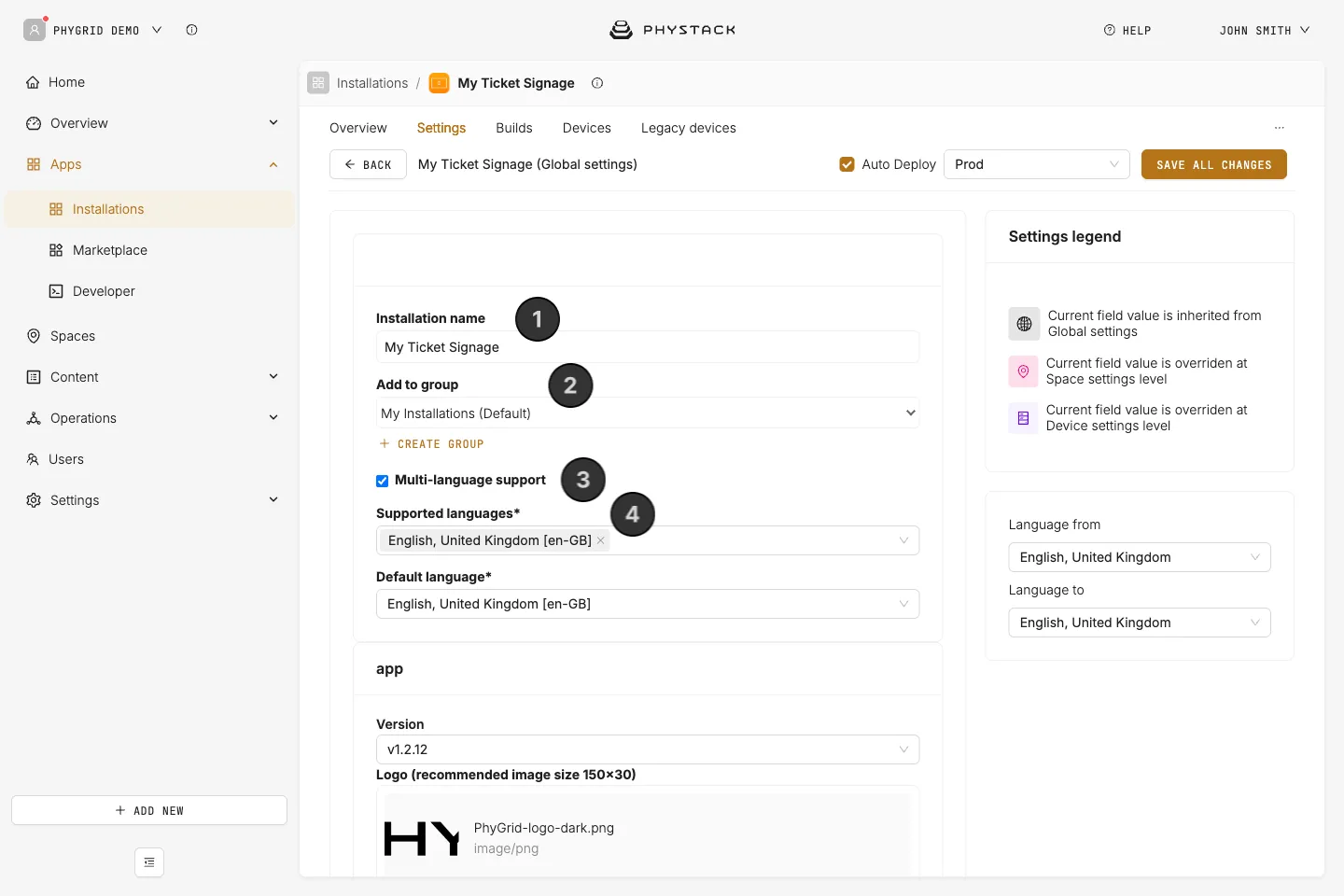The width and height of the screenshot is (1344, 896).
Task: Click the Settings gear icon in sidebar
Action: [34, 500]
